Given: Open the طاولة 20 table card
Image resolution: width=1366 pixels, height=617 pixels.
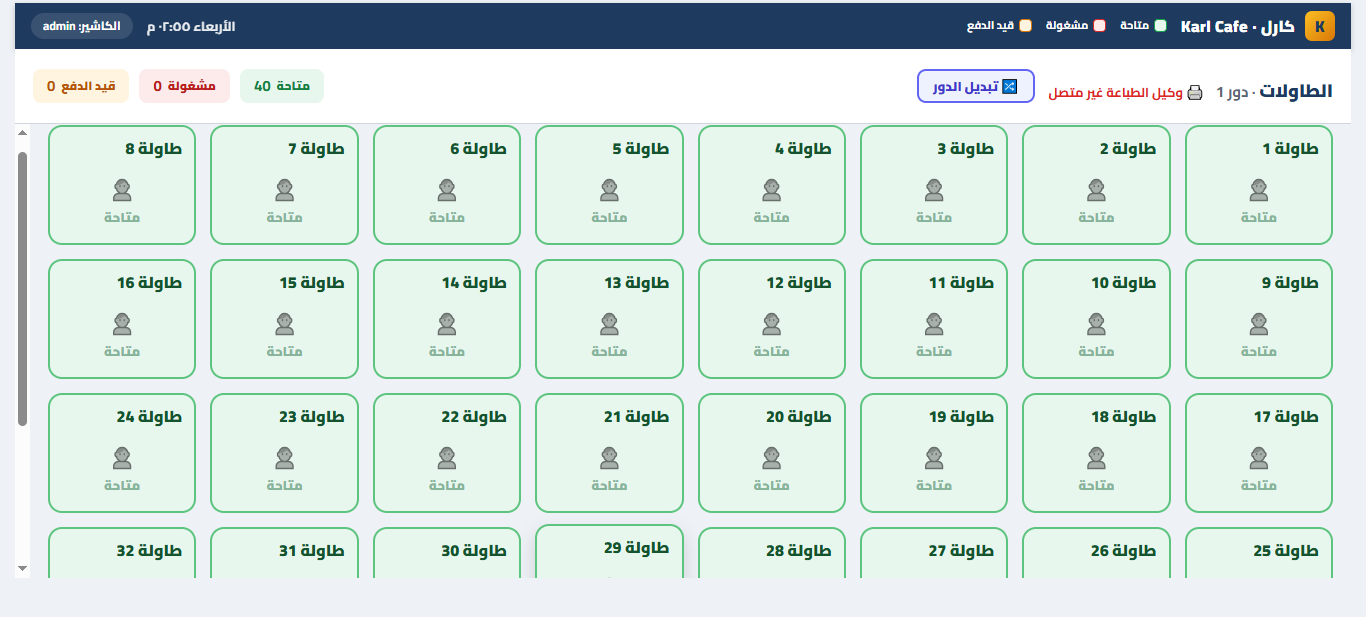Looking at the screenshot, I should (772, 453).
